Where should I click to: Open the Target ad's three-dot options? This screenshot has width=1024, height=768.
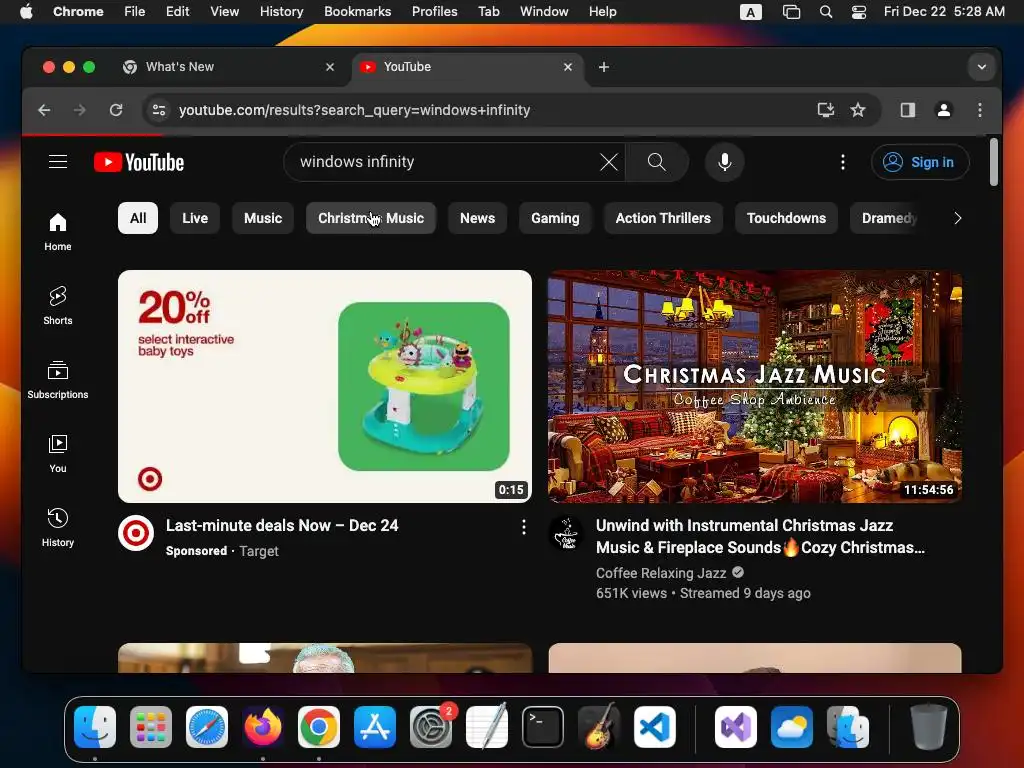[x=524, y=527]
